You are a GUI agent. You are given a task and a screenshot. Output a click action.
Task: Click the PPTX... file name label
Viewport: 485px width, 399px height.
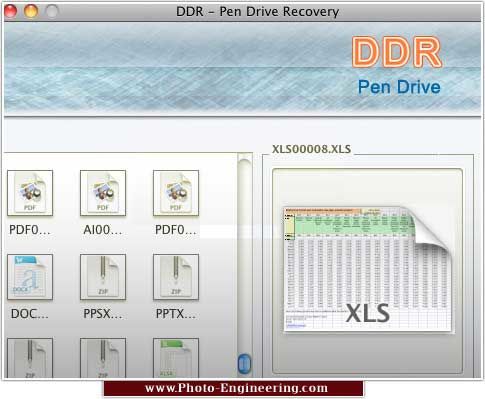176,314
